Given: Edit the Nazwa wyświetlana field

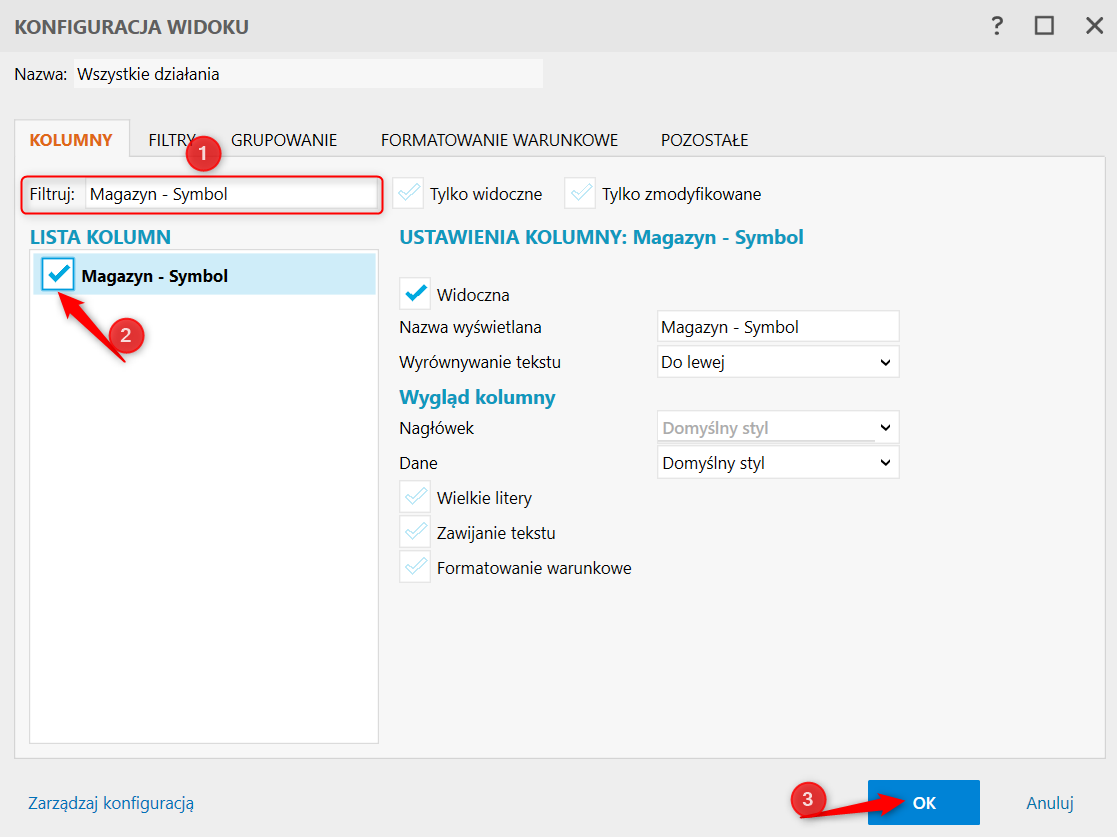Looking at the screenshot, I should click(778, 327).
